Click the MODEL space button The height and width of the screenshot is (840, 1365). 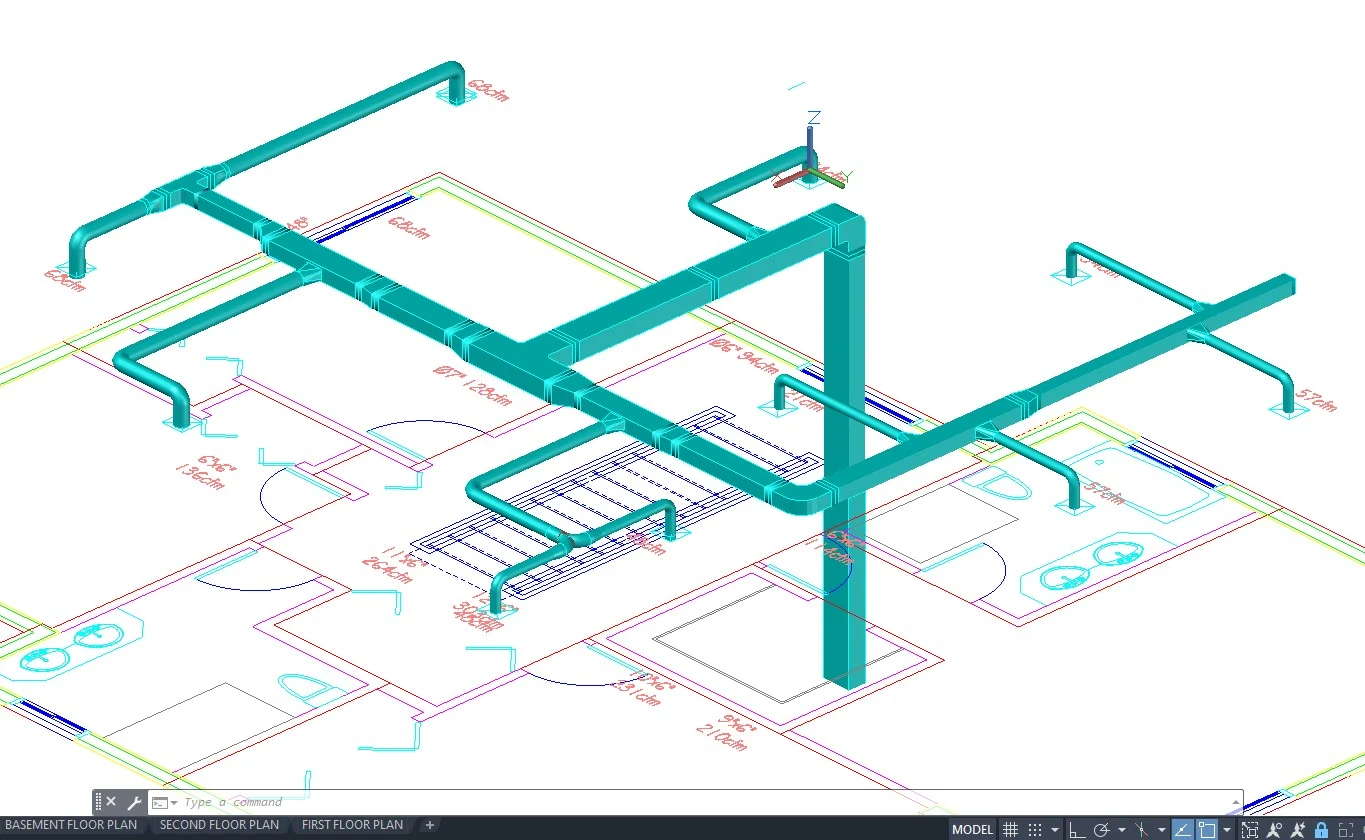(x=973, y=830)
